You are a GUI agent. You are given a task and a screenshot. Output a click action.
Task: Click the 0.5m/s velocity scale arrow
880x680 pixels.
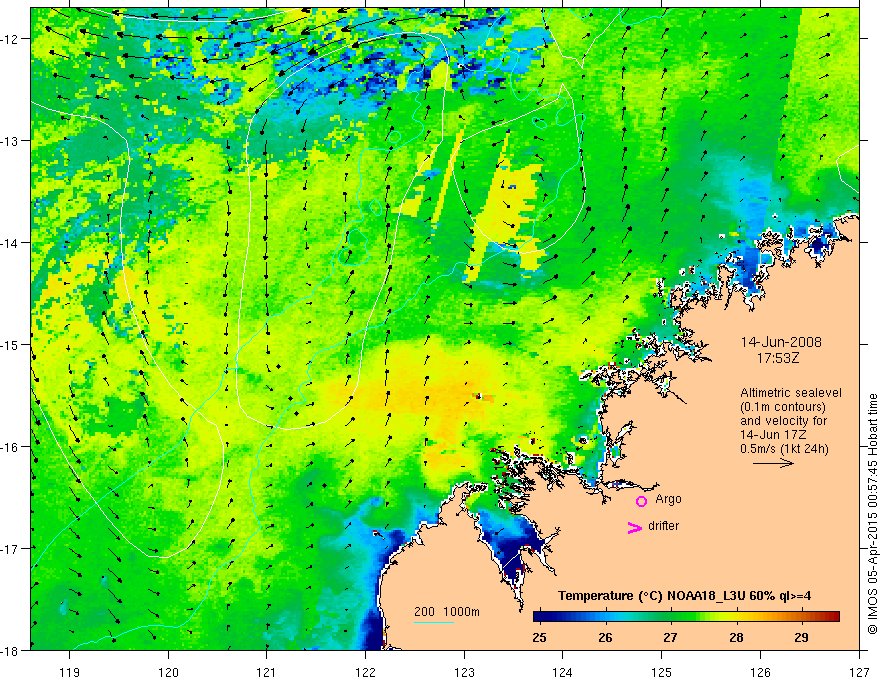click(x=773, y=463)
